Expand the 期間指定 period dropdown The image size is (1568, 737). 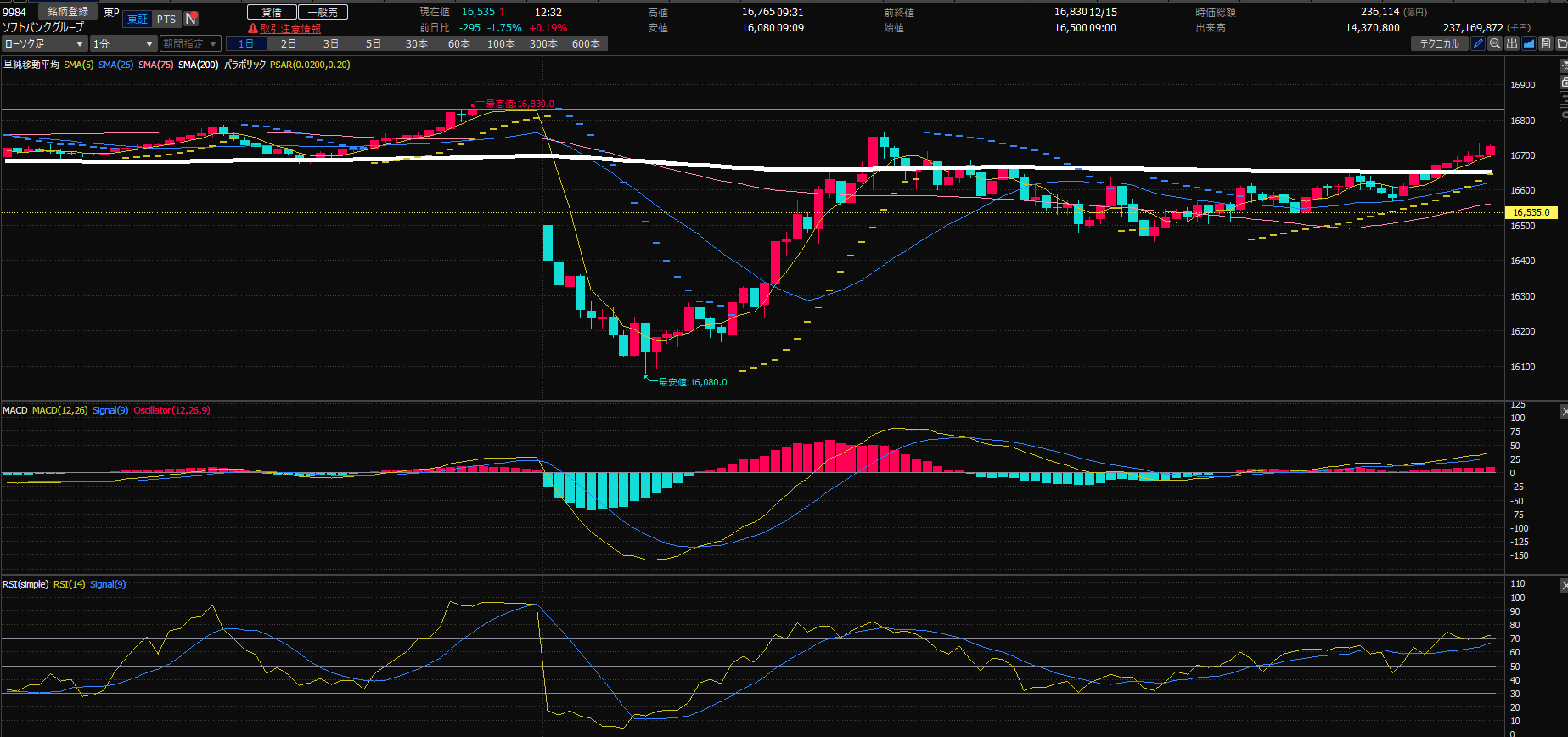pyautogui.click(x=190, y=43)
